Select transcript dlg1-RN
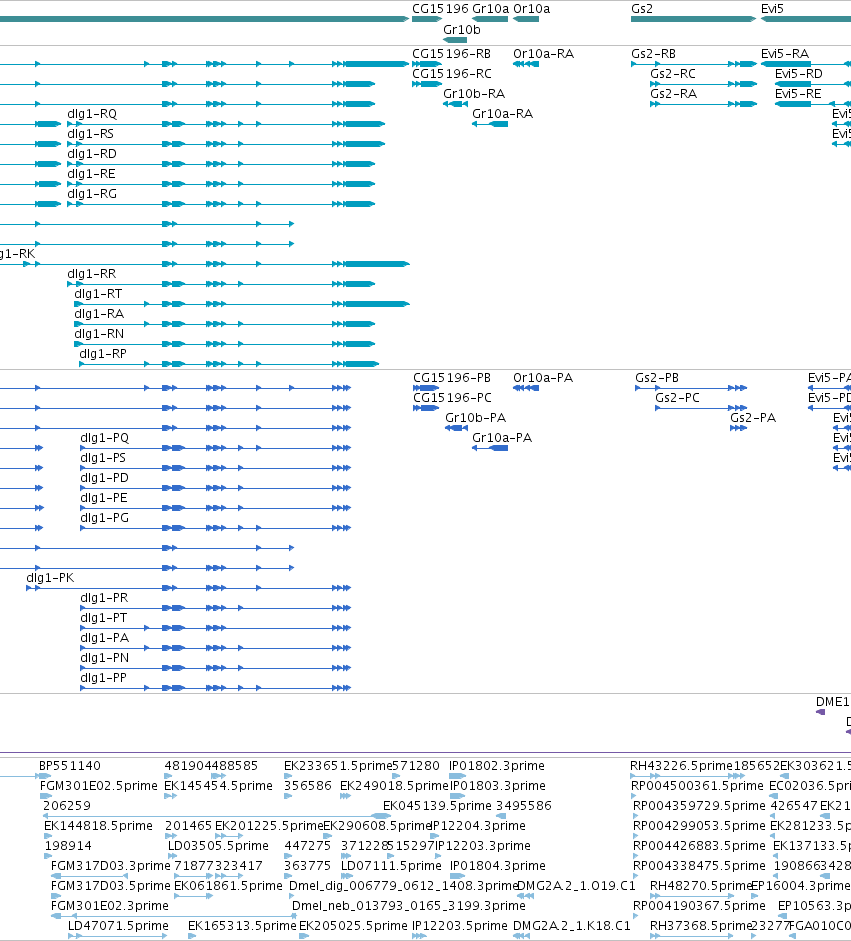 pos(99,334)
